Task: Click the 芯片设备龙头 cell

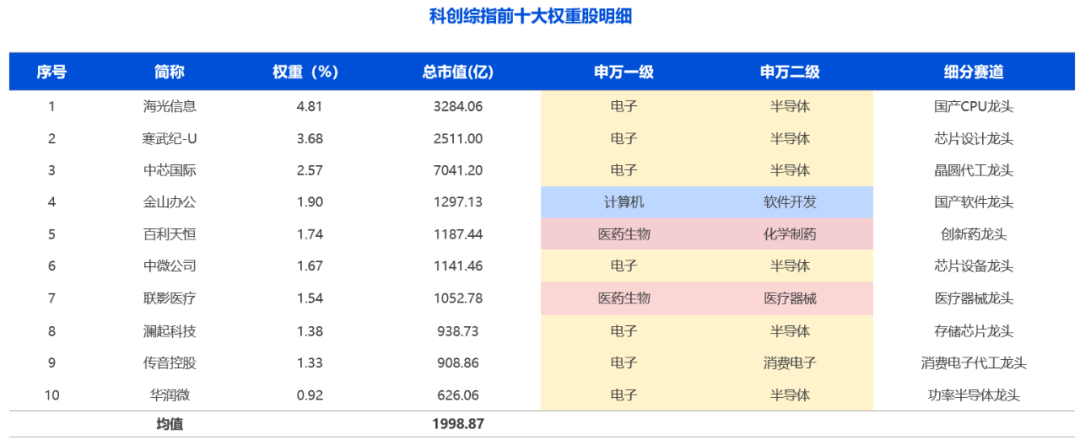Action: click(973, 266)
